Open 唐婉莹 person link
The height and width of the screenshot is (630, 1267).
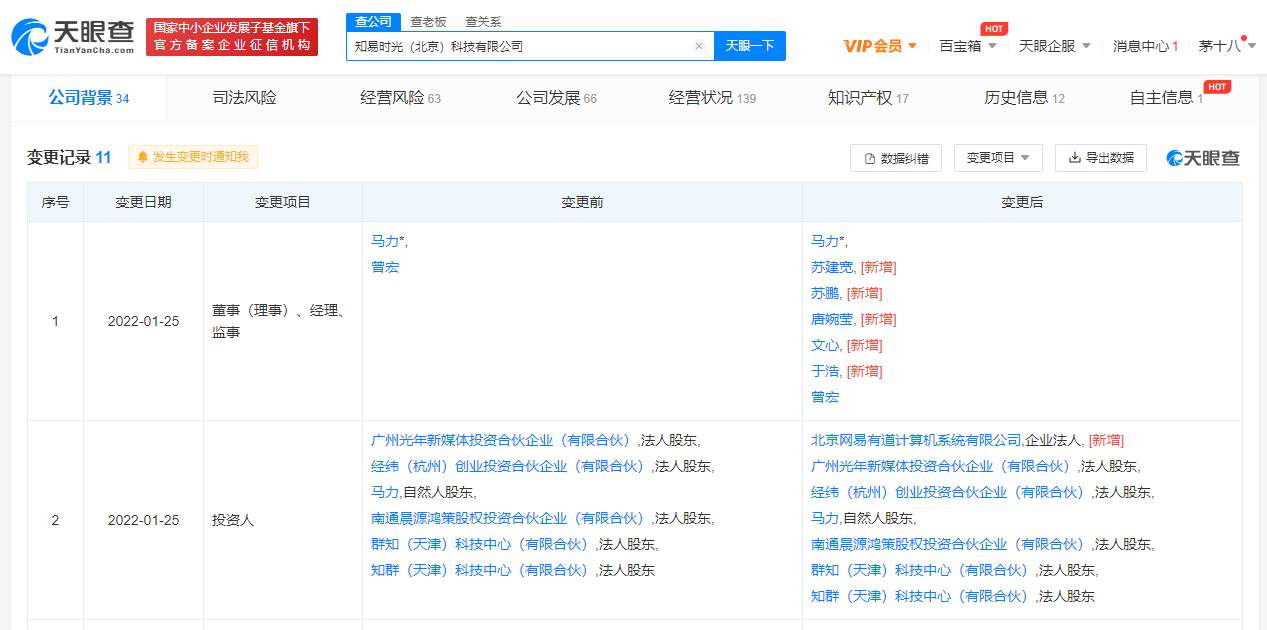(832, 319)
